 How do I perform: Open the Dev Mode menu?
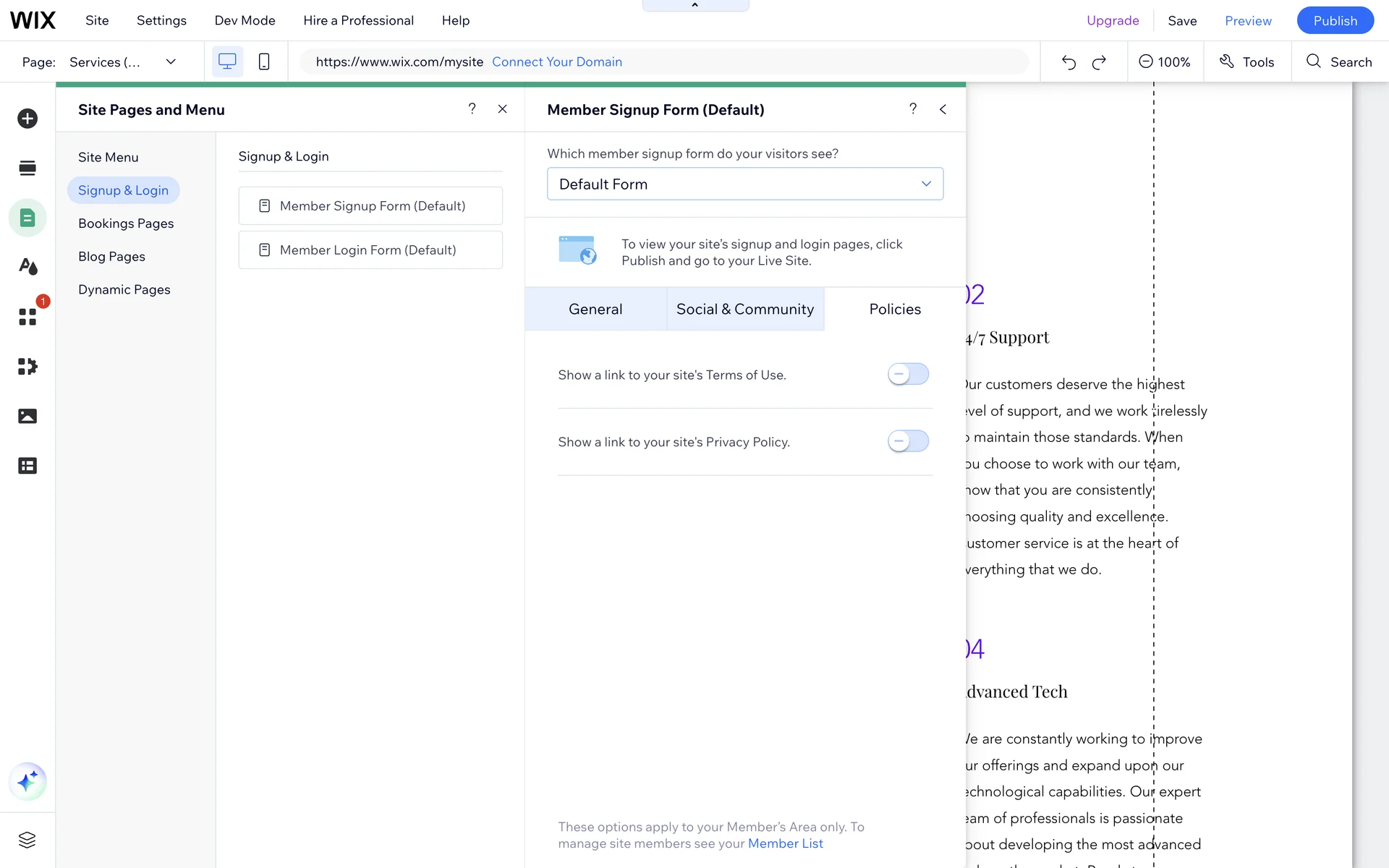(x=245, y=20)
